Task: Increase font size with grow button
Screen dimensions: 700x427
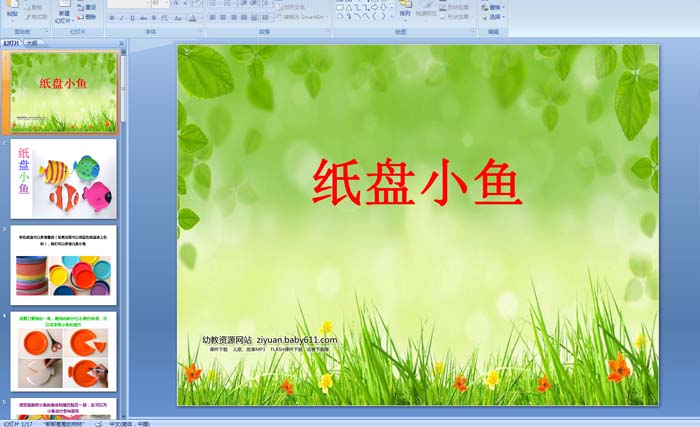Action: tap(176, 4)
